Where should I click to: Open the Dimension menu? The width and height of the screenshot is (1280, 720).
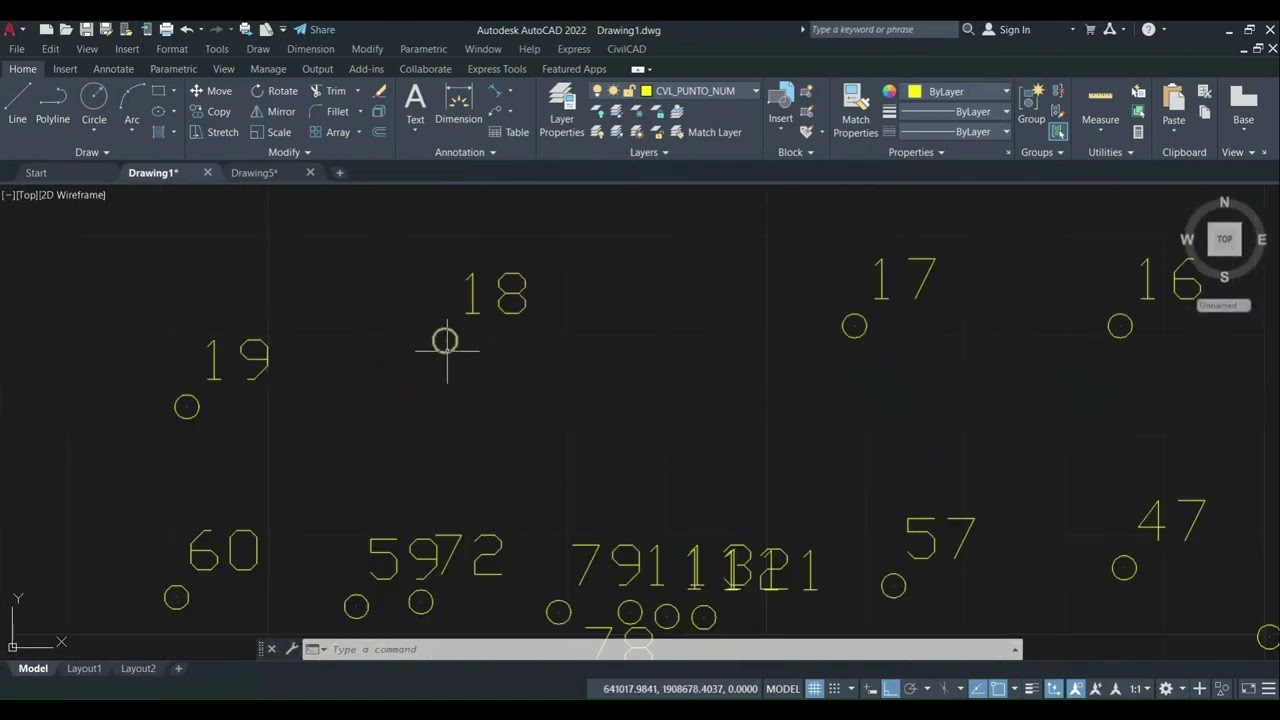point(310,49)
